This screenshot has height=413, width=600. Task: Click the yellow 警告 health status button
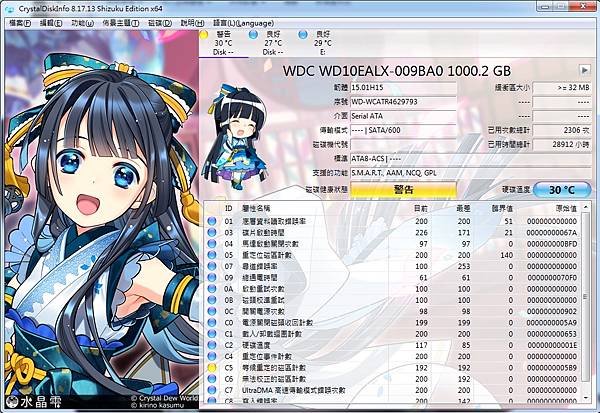coord(403,189)
